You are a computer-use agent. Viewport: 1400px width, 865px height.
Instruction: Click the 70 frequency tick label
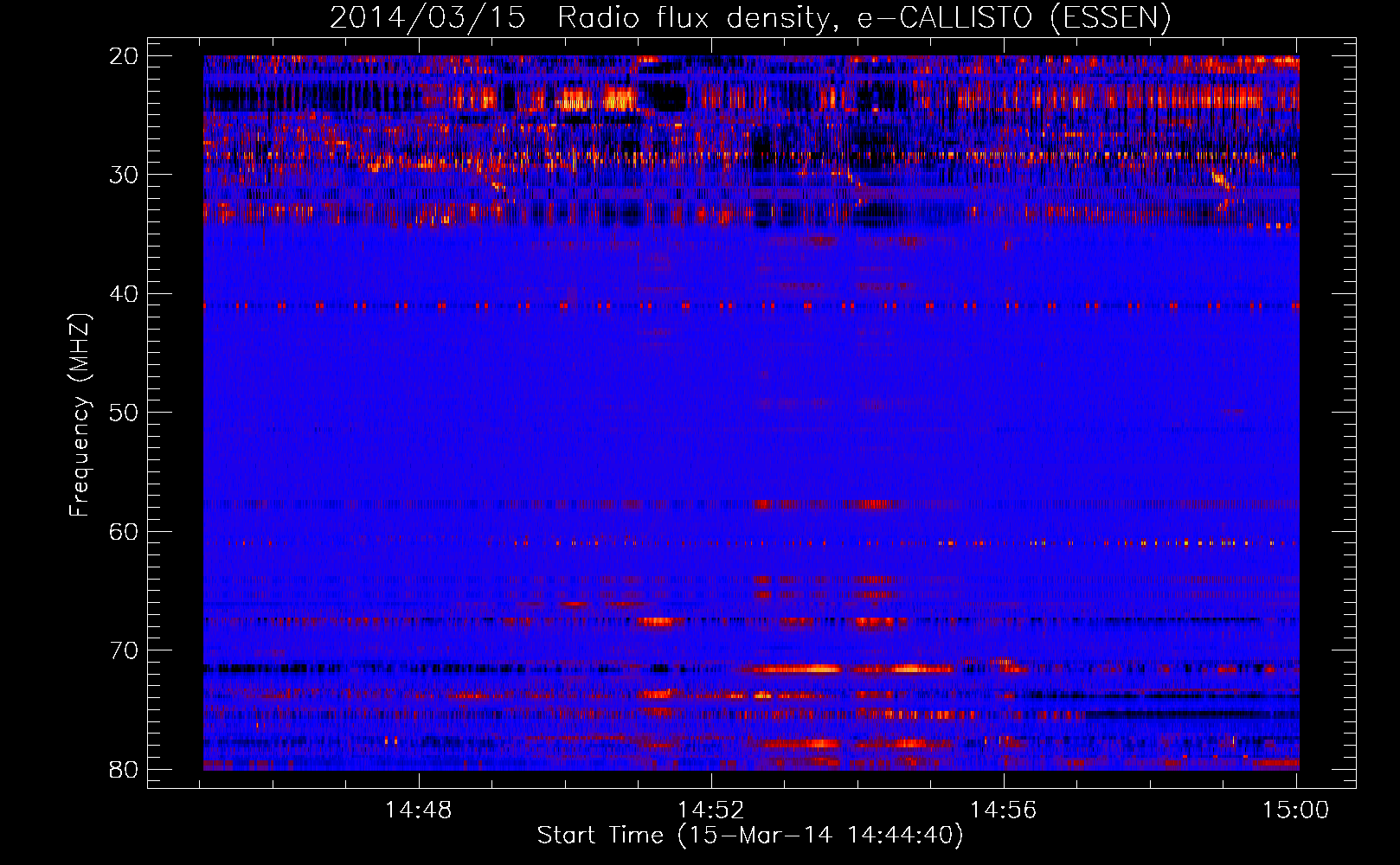[124, 650]
